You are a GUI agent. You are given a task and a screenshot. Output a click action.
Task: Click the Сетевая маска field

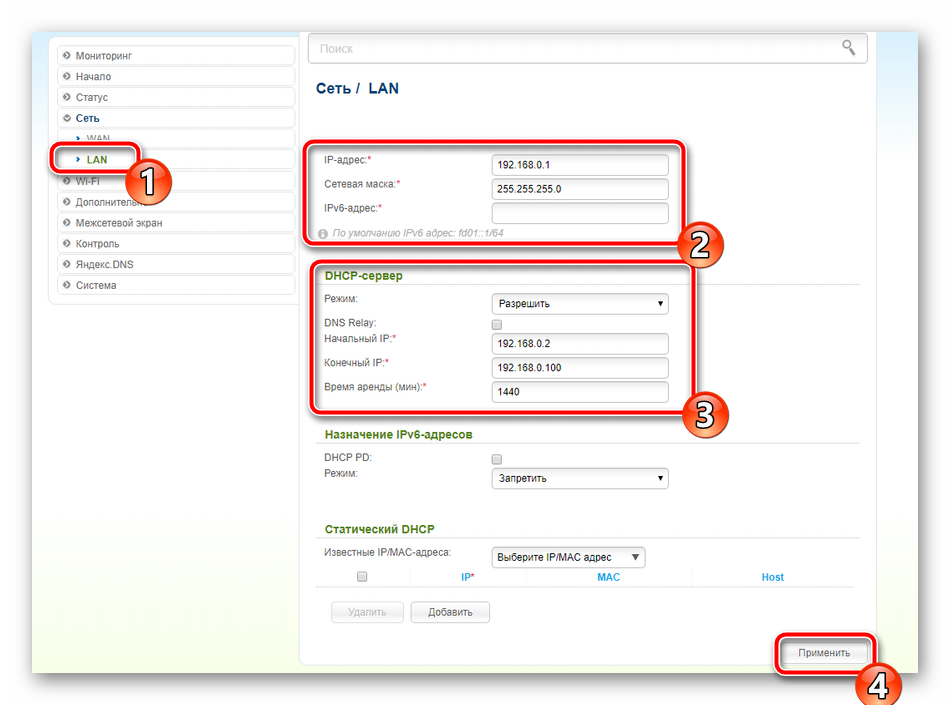coord(580,189)
